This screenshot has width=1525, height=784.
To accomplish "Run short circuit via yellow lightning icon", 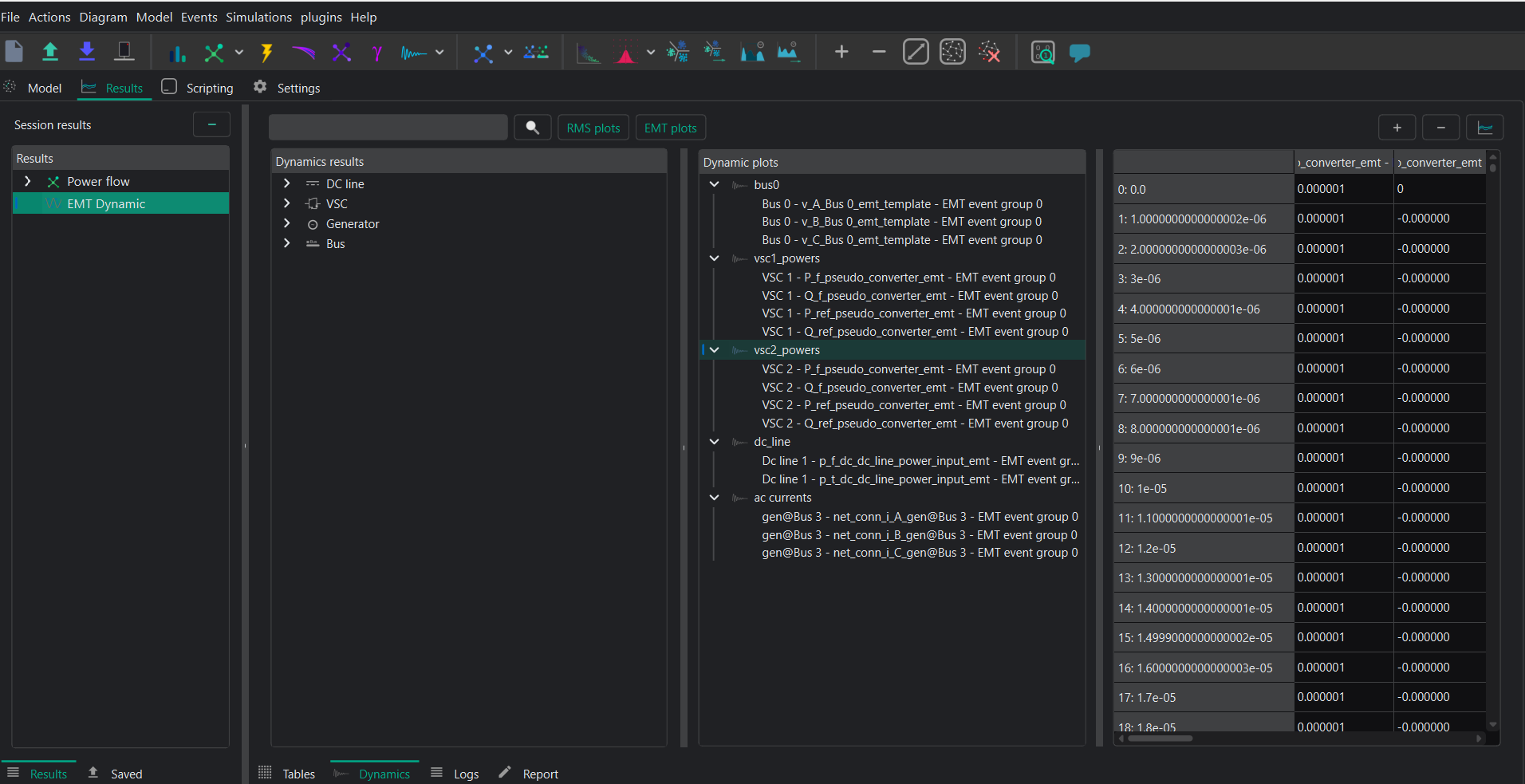I will 267,53.
